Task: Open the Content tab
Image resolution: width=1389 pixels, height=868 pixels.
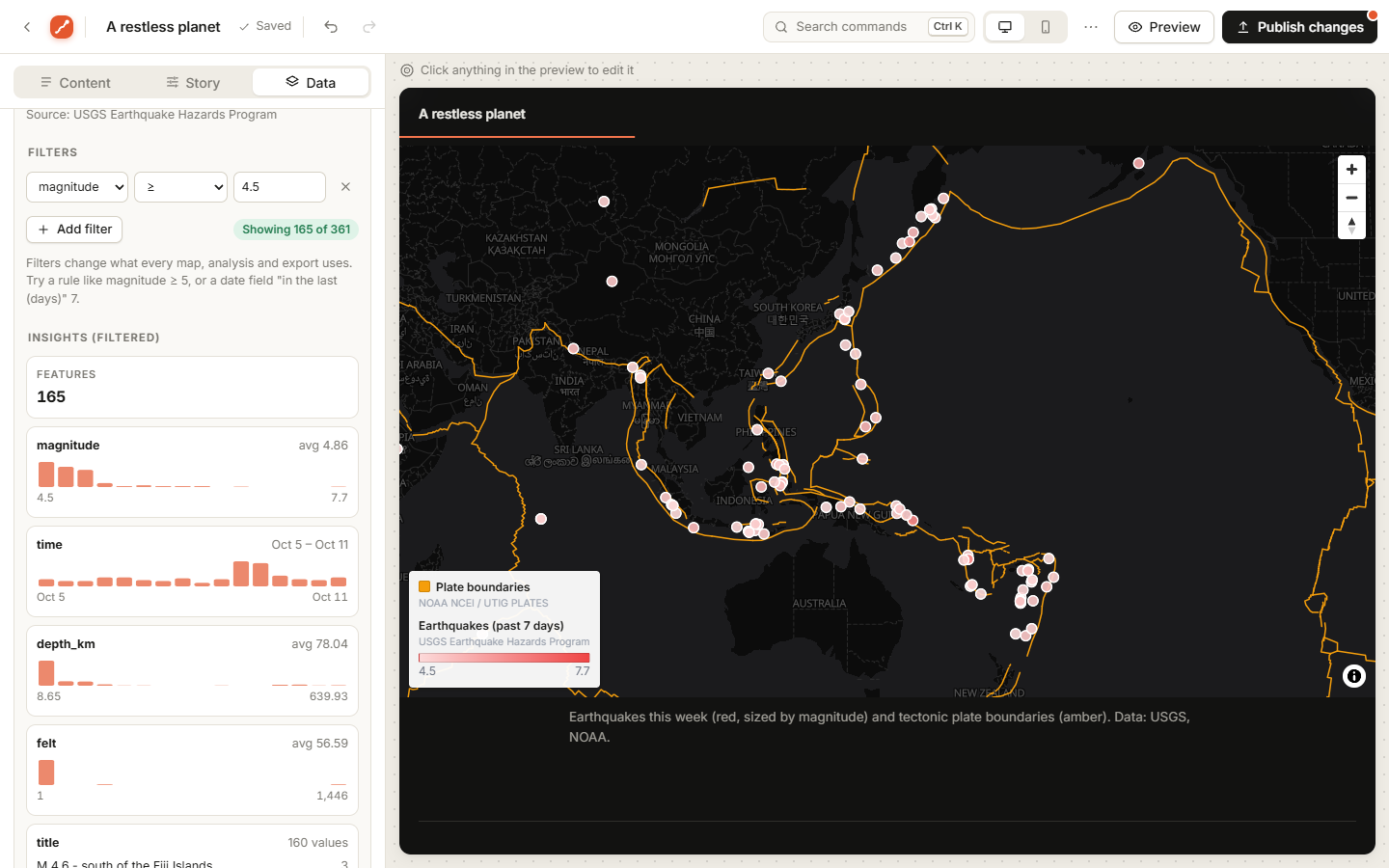Action: click(x=75, y=83)
